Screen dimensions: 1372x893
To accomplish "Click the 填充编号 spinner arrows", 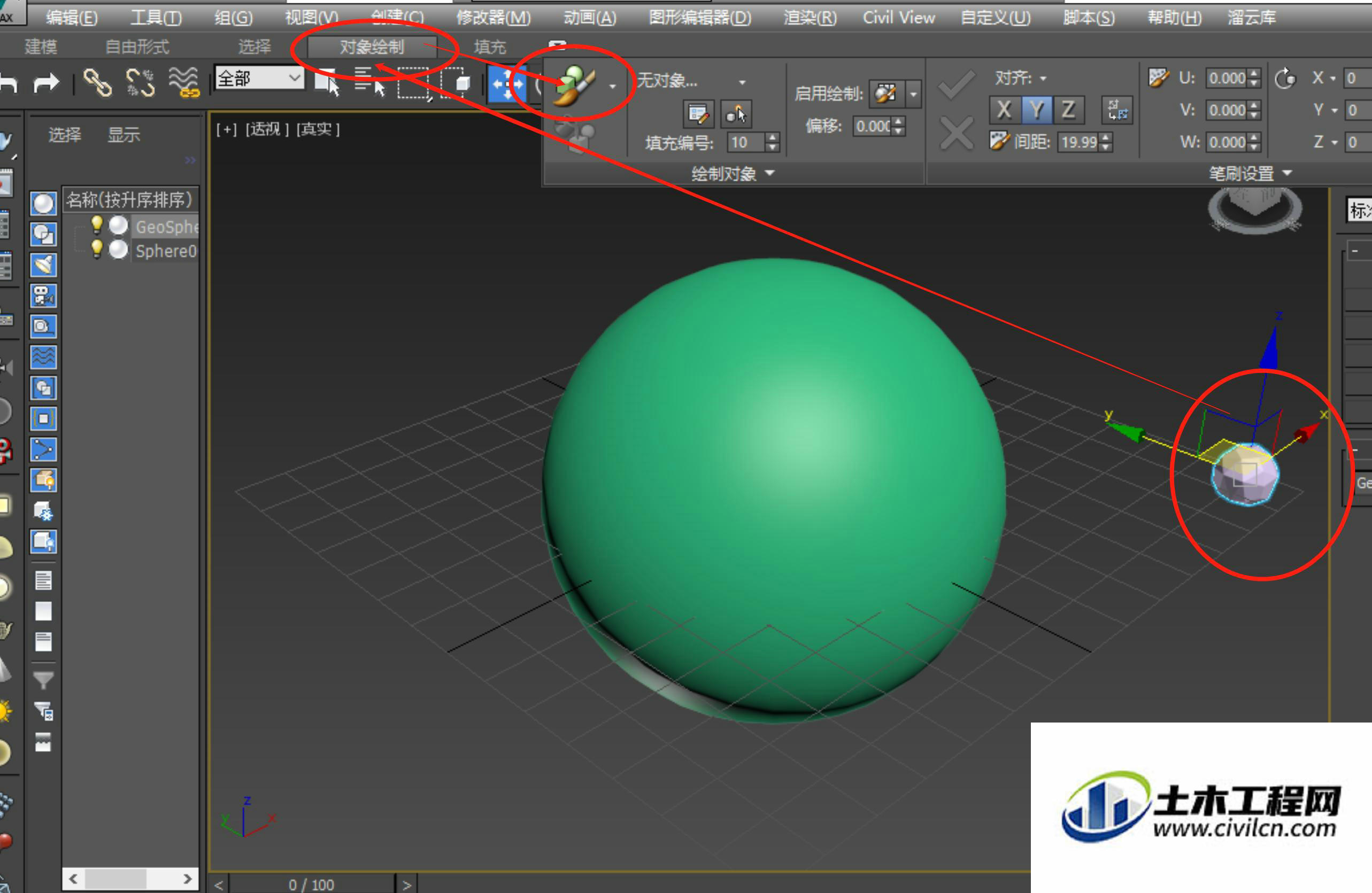I will click(773, 142).
